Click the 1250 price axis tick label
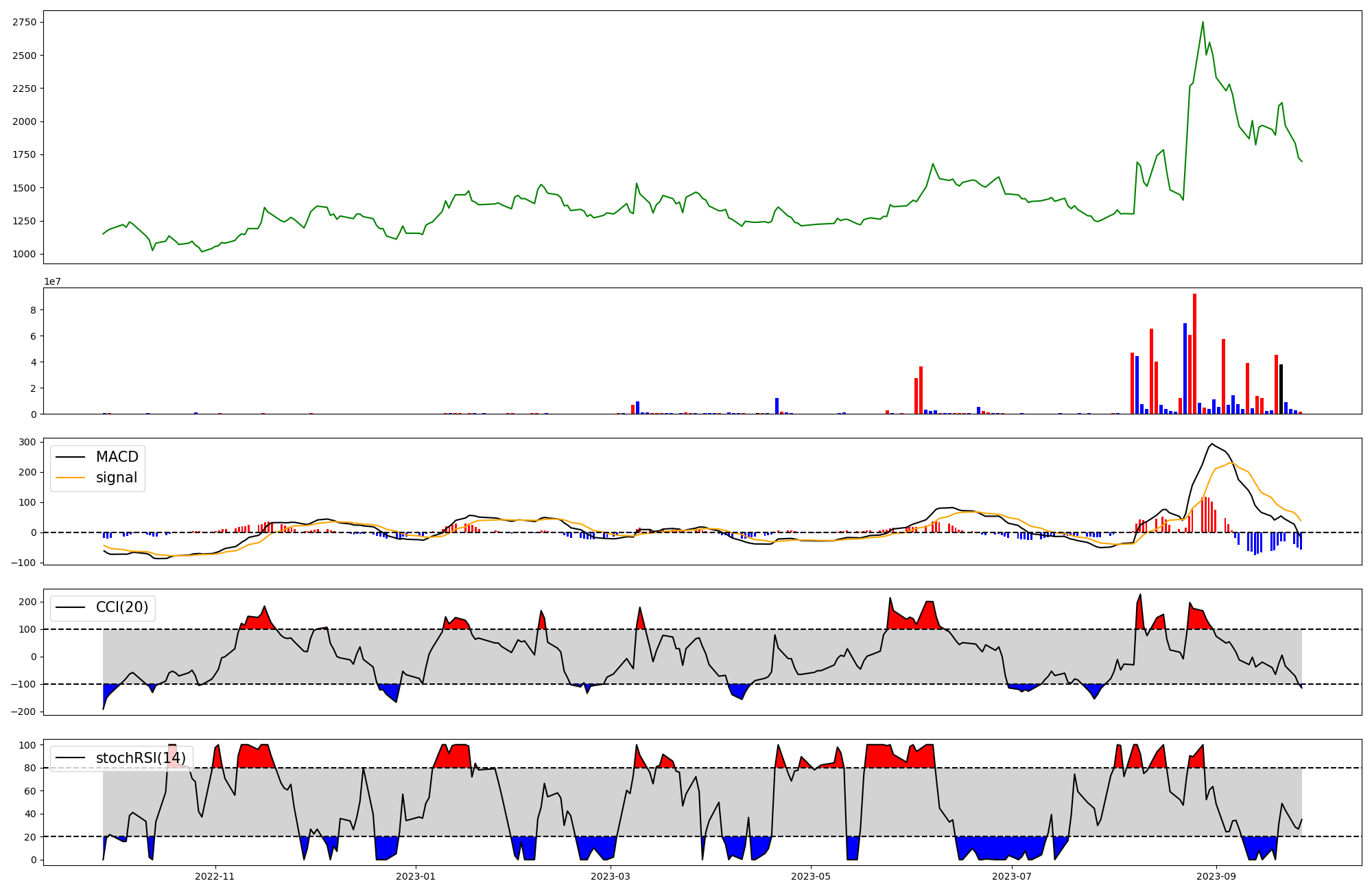 (x=24, y=221)
